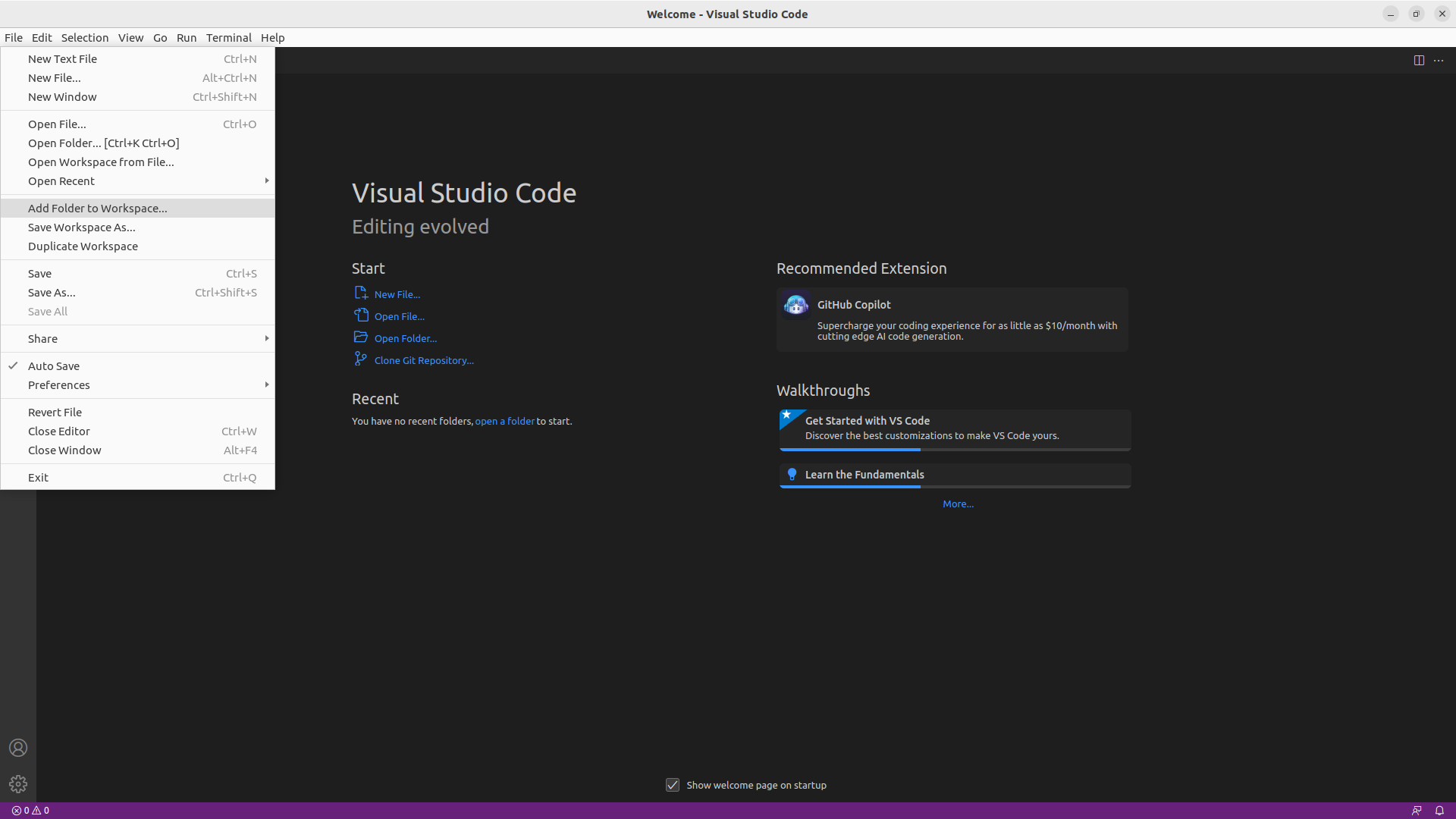Click the lightbulb icon beside Learn the Fundamentals
1456x819 pixels.
792,475
